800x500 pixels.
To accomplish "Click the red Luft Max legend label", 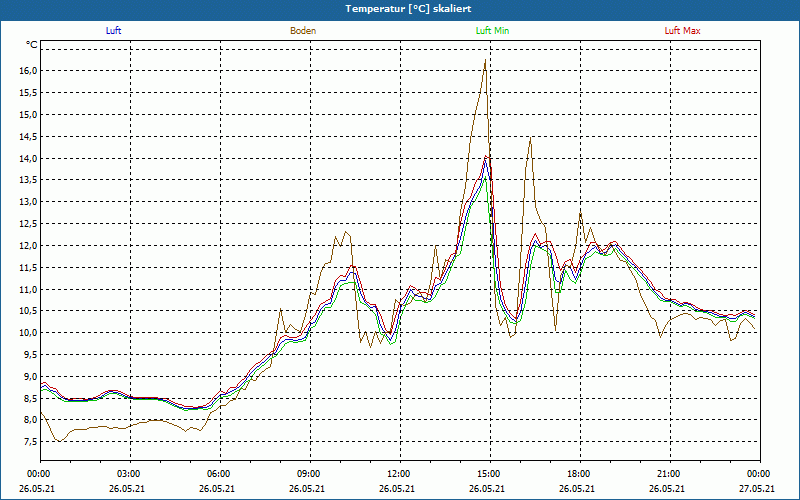I will 682,31.
